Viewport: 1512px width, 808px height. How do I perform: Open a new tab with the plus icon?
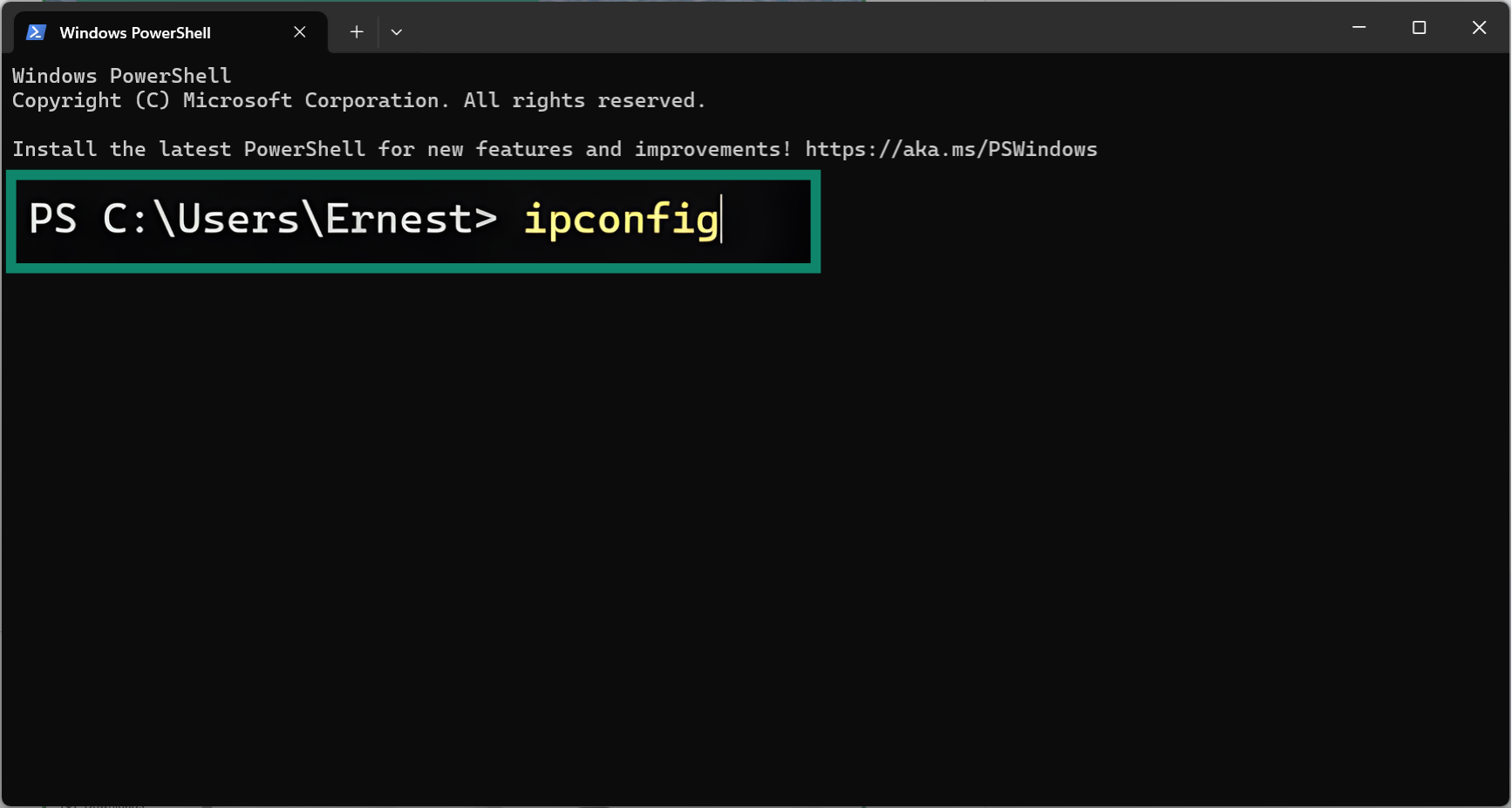coord(357,31)
